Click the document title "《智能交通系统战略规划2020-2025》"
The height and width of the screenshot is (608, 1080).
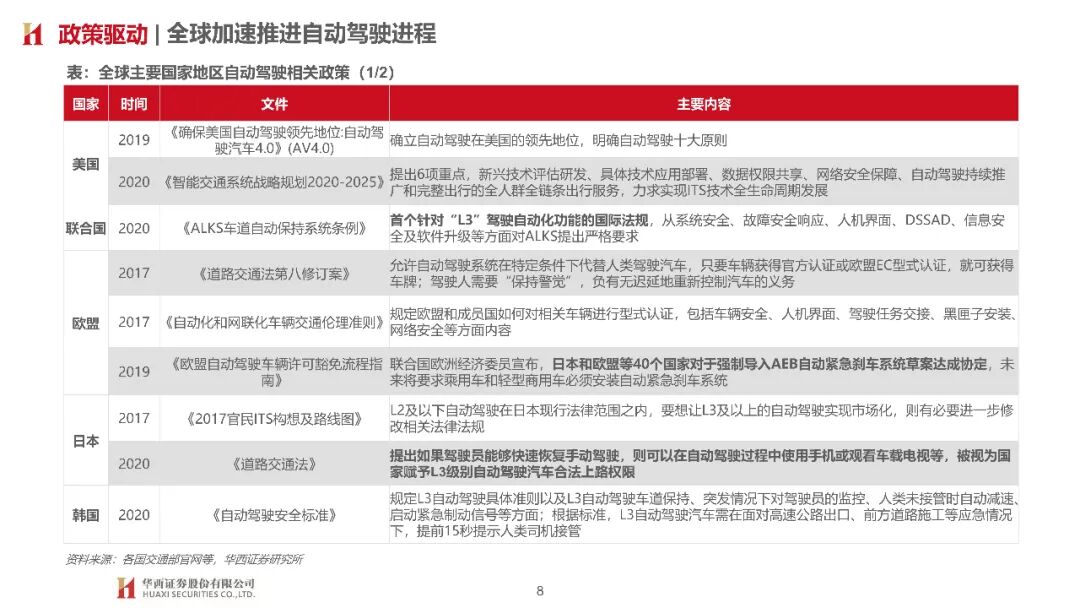pyautogui.click(x=271, y=183)
